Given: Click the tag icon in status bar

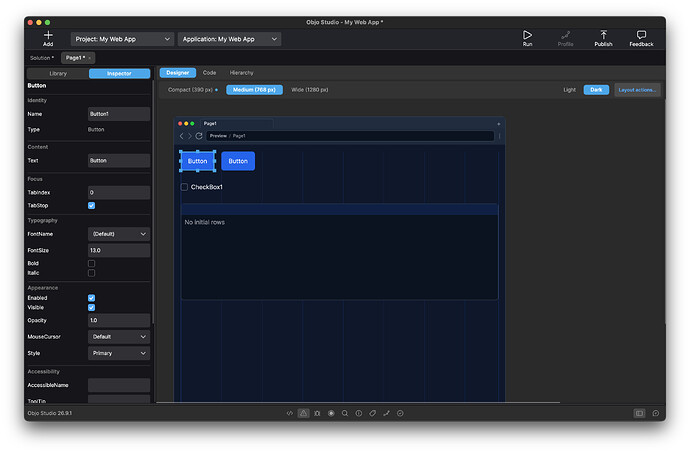Looking at the screenshot, I should coord(373,413).
